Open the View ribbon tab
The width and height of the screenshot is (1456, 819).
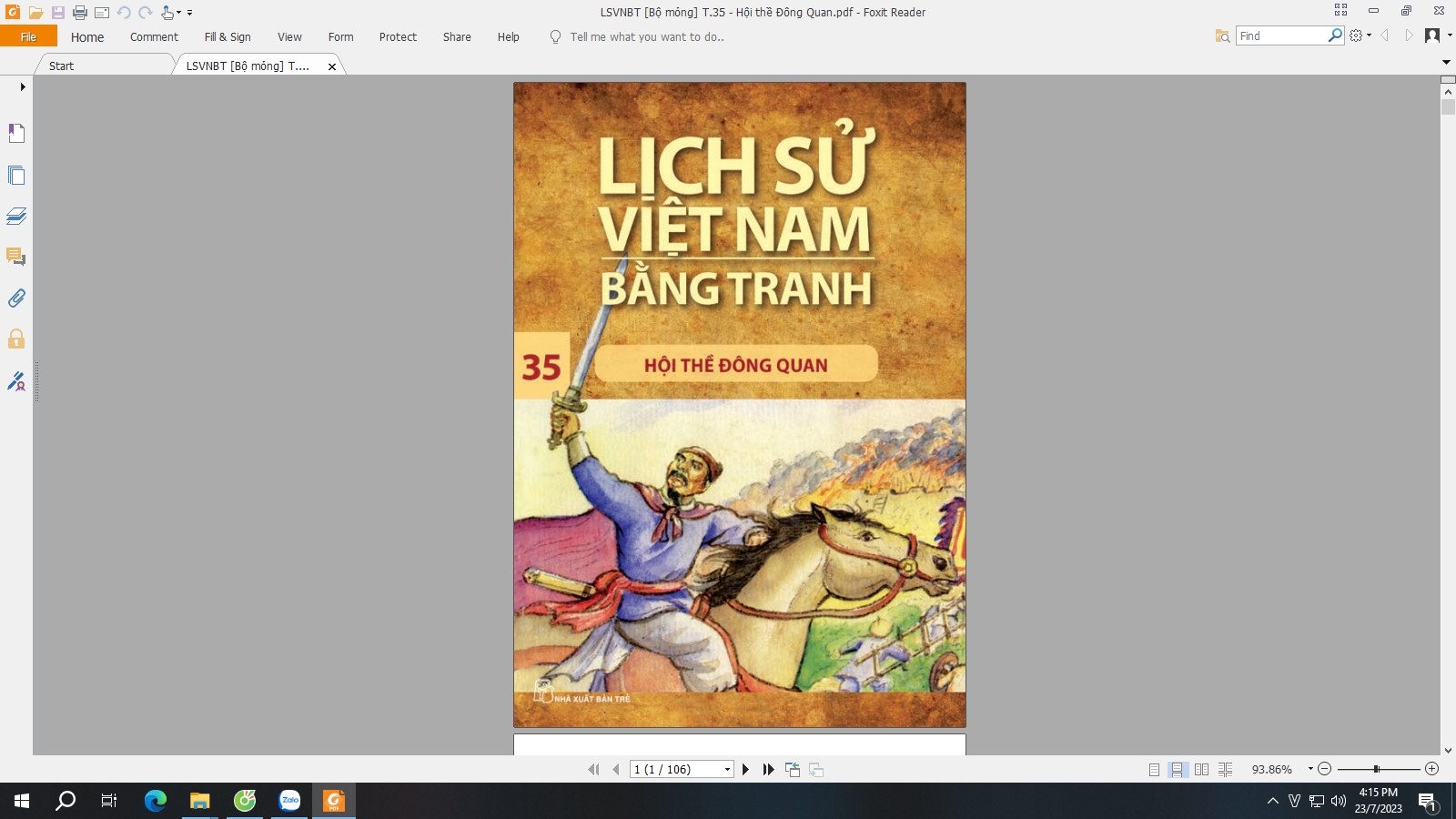[289, 36]
